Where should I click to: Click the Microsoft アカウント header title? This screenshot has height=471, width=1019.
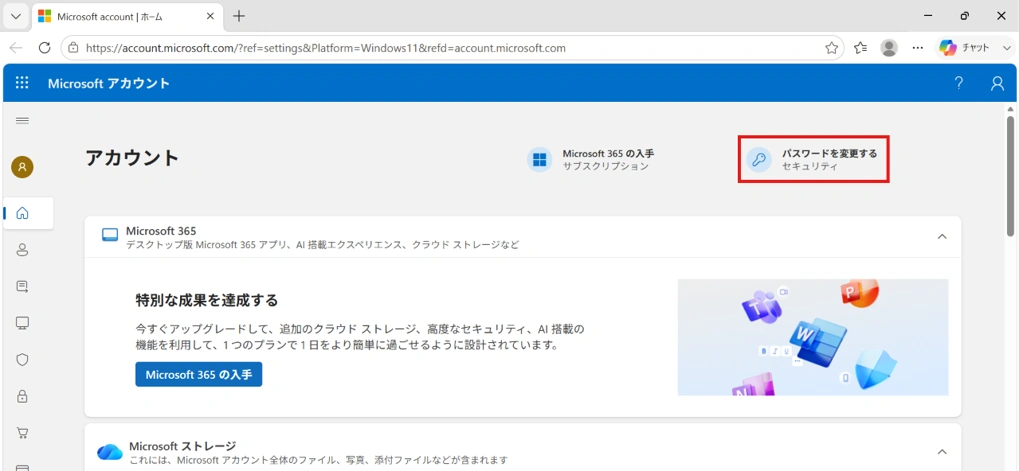pos(109,83)
